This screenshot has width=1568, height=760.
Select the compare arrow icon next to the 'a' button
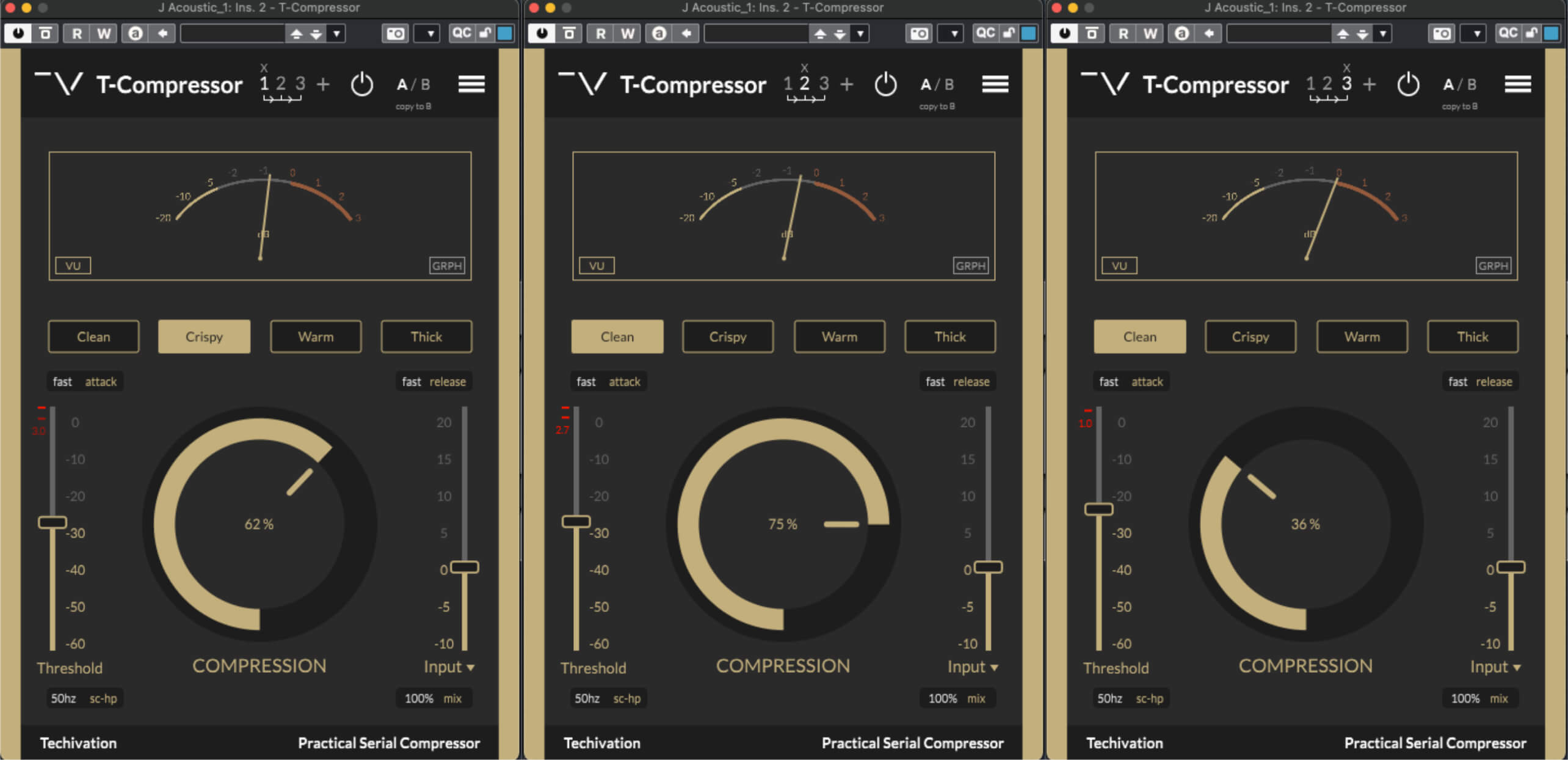point(162,33)
